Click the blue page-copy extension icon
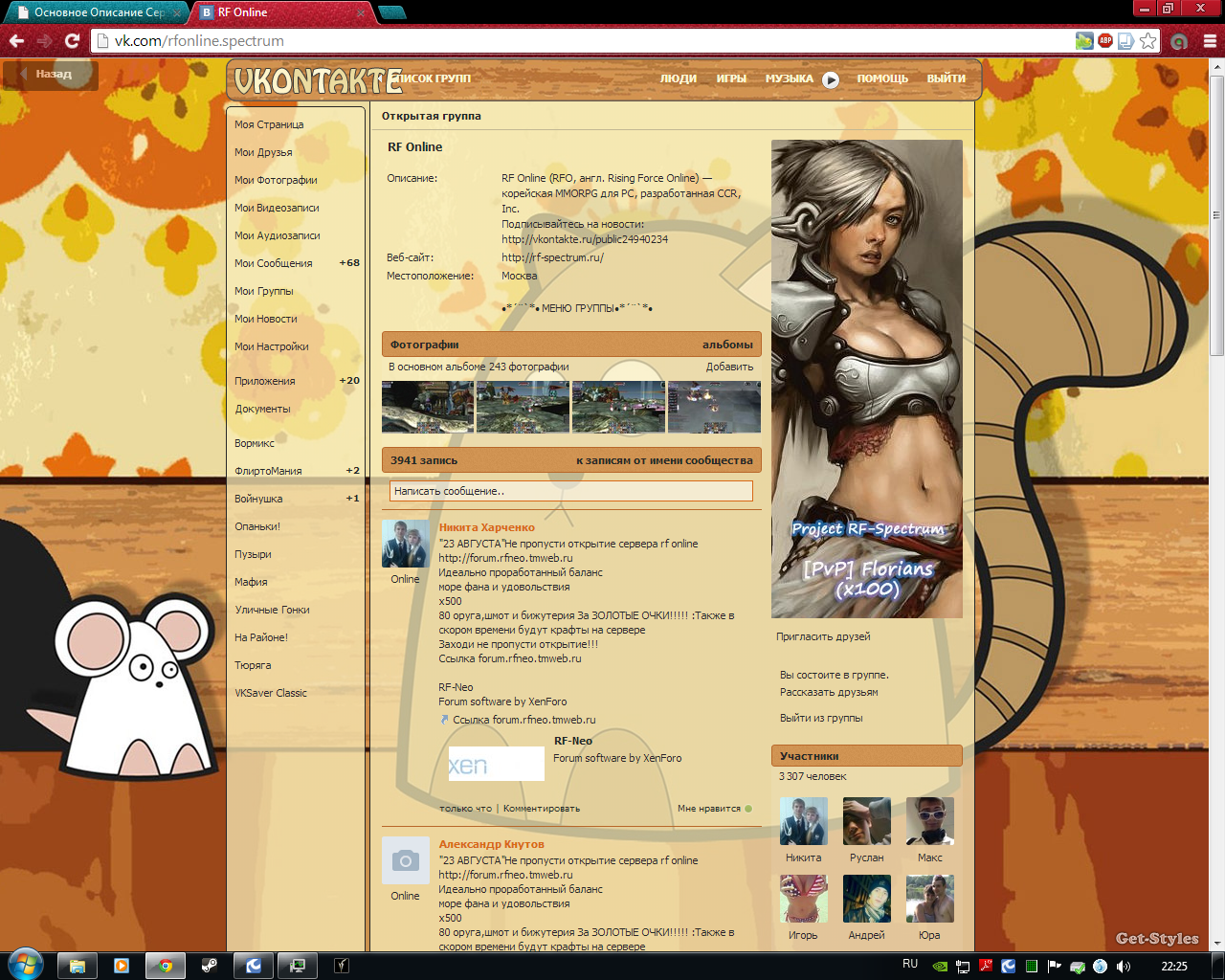The image size is (1225, 980). pyautogui.click(x=1126, y=41)
